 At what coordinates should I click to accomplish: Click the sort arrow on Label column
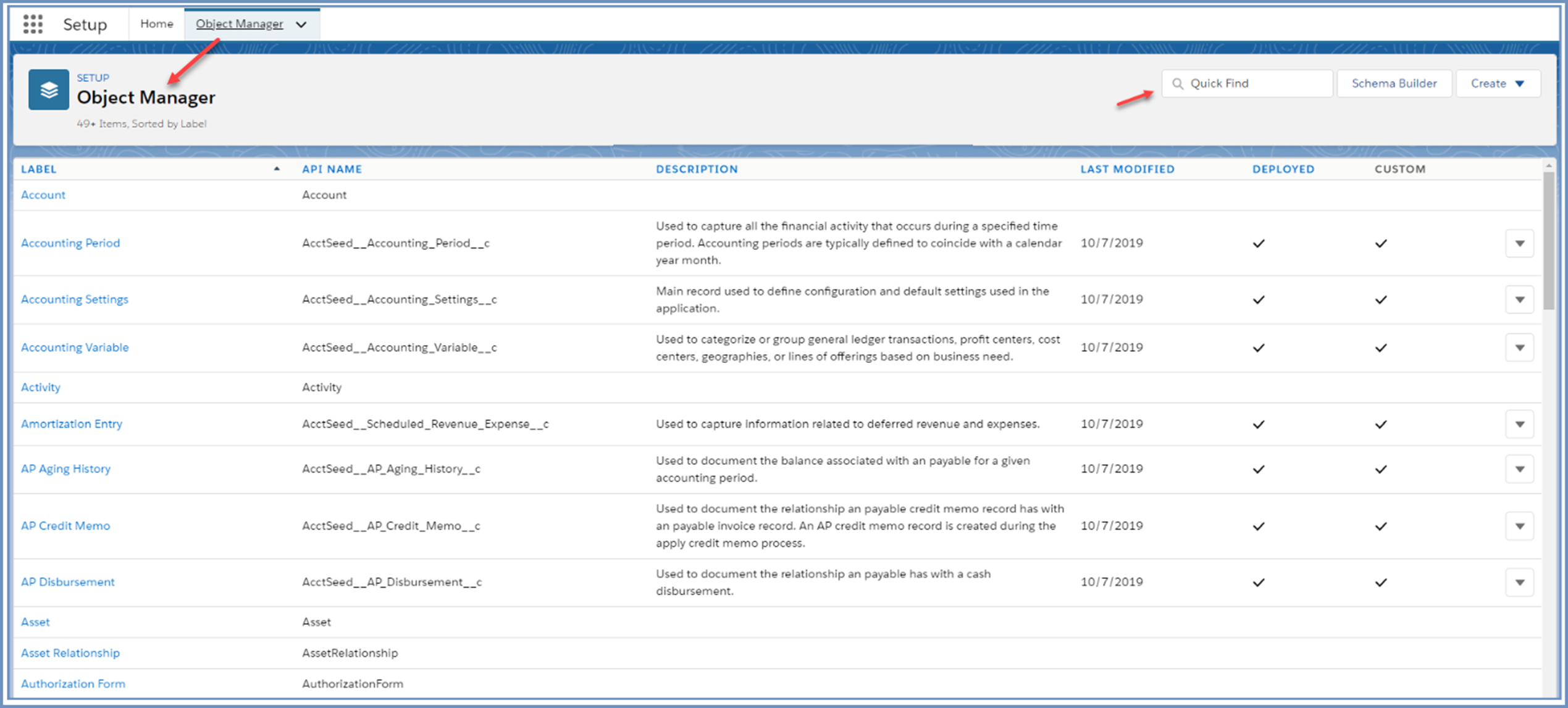click(277, 169)
